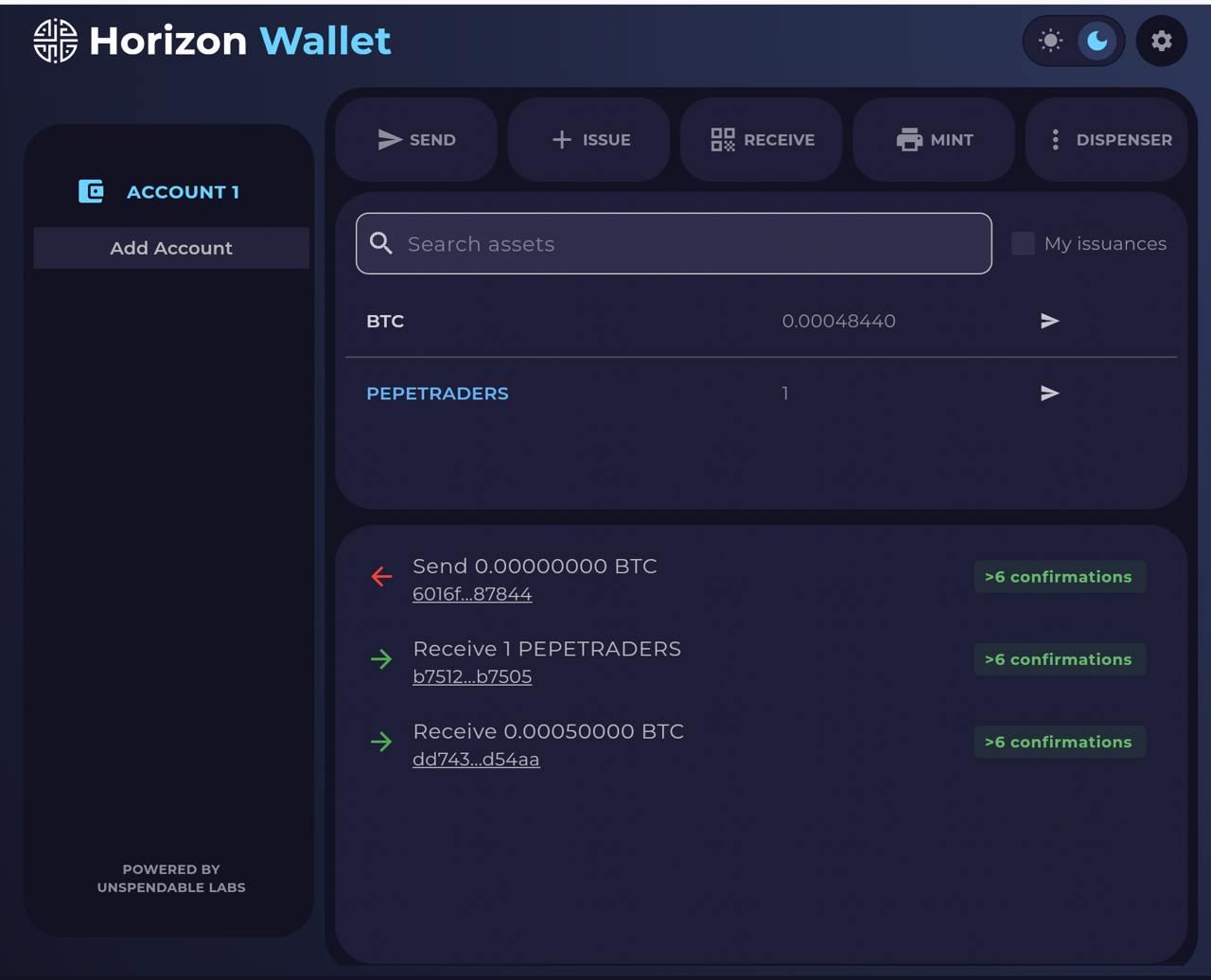Send PEPETRADERS using row arrow icon
Viewport: 1211px width, 980px height.
tap(1049, 394)
